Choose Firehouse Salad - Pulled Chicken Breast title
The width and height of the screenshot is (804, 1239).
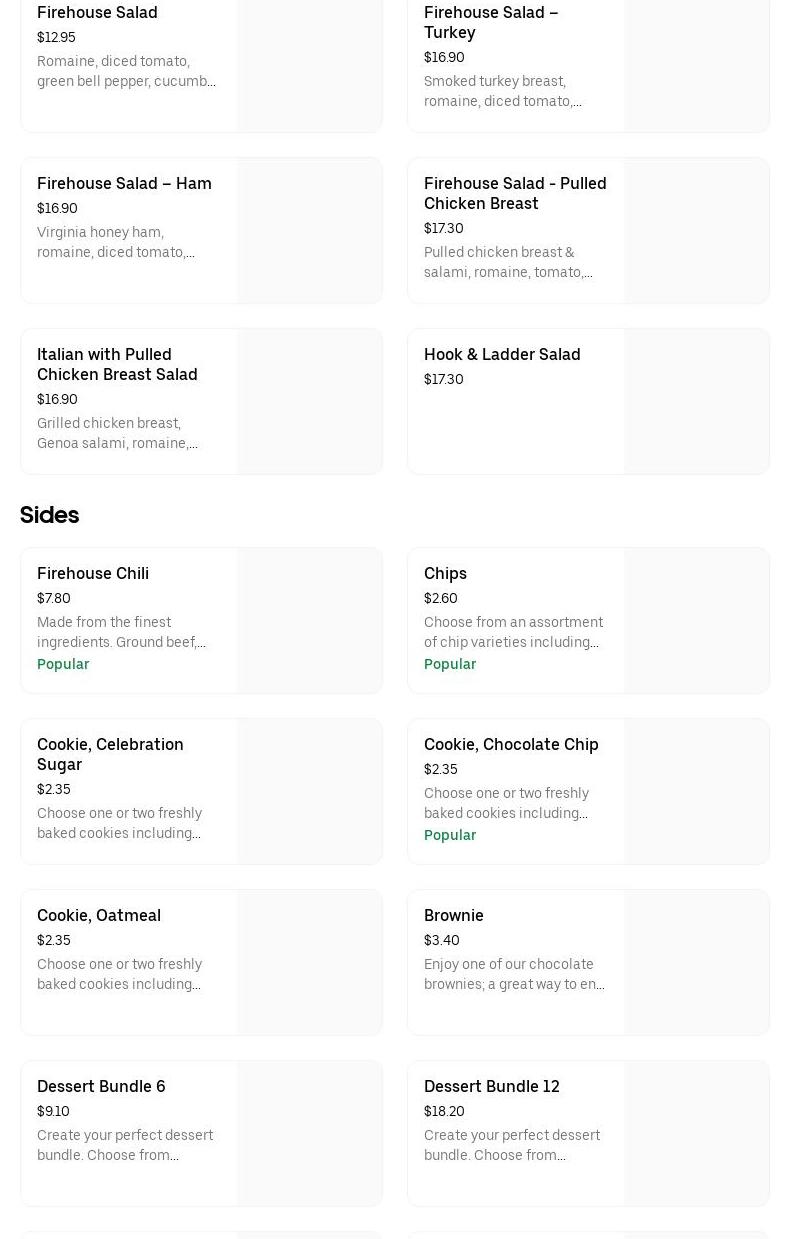(514, 193)
